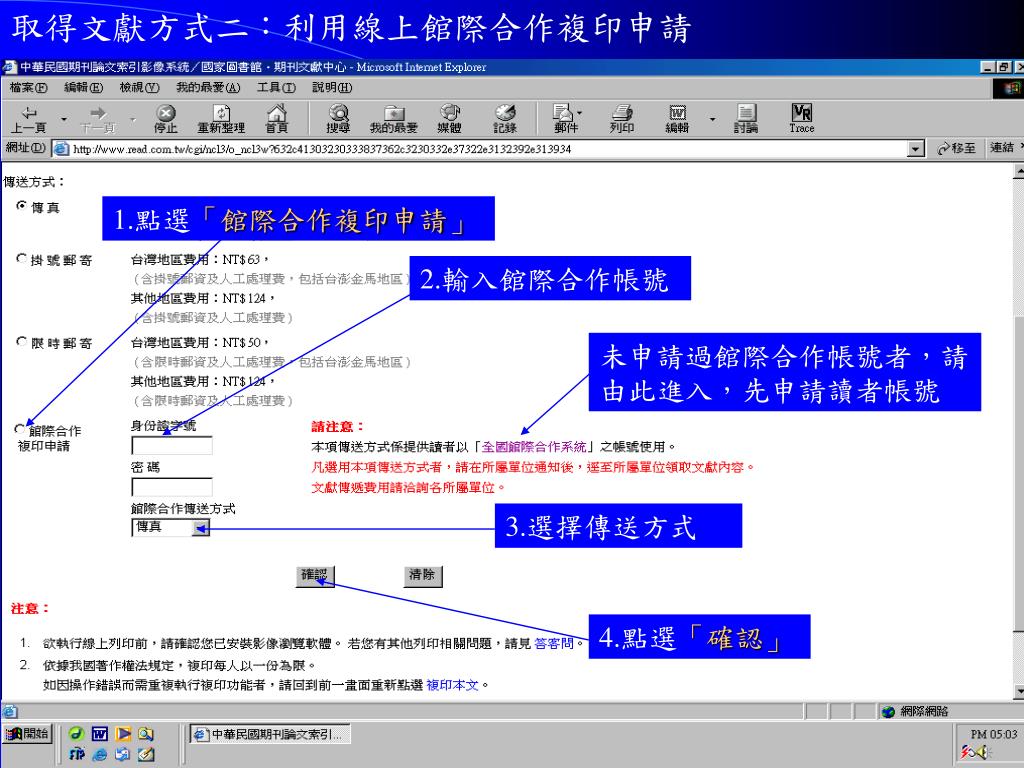Open the 複印本文 link

pos(452,685)
